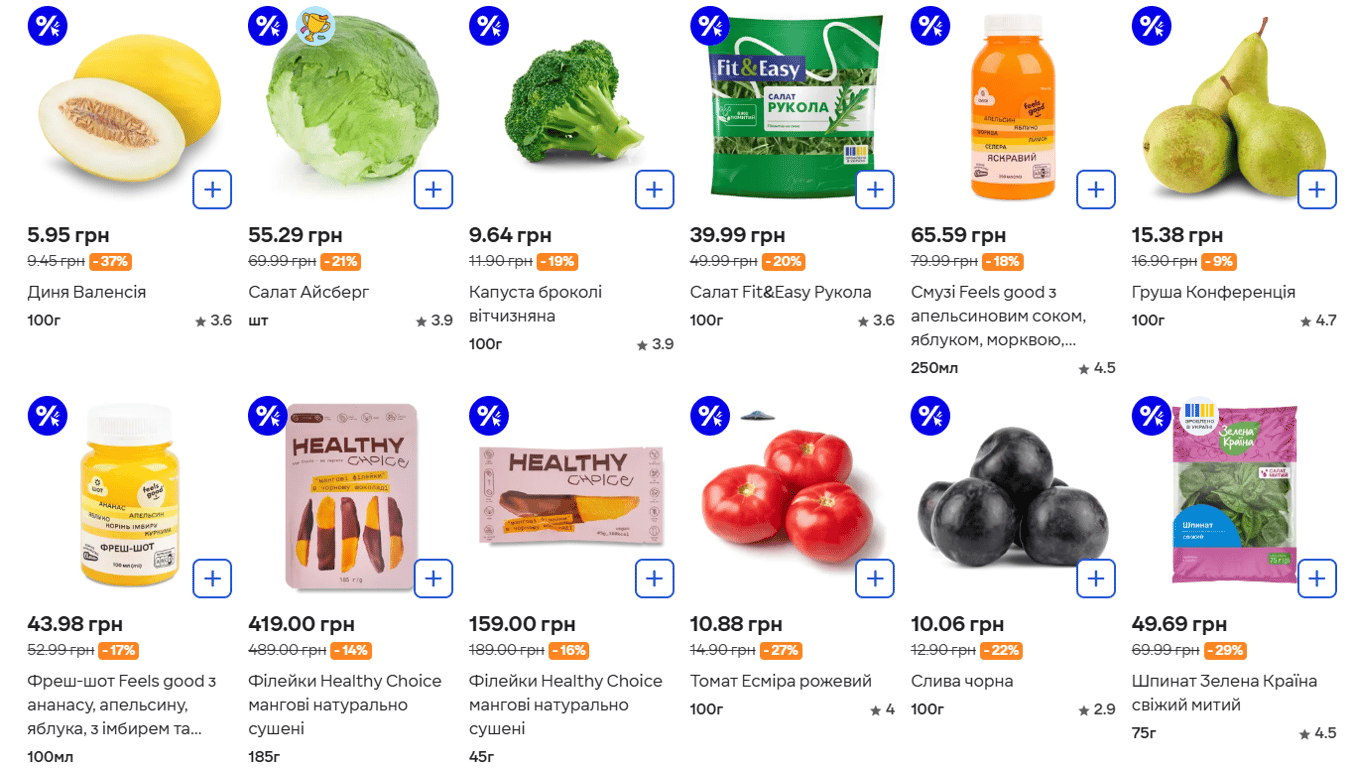The height and width of the screenshot is (768, 1353).
Task: Open Смузі Feels good product title
Action: (x=998, y=316)
